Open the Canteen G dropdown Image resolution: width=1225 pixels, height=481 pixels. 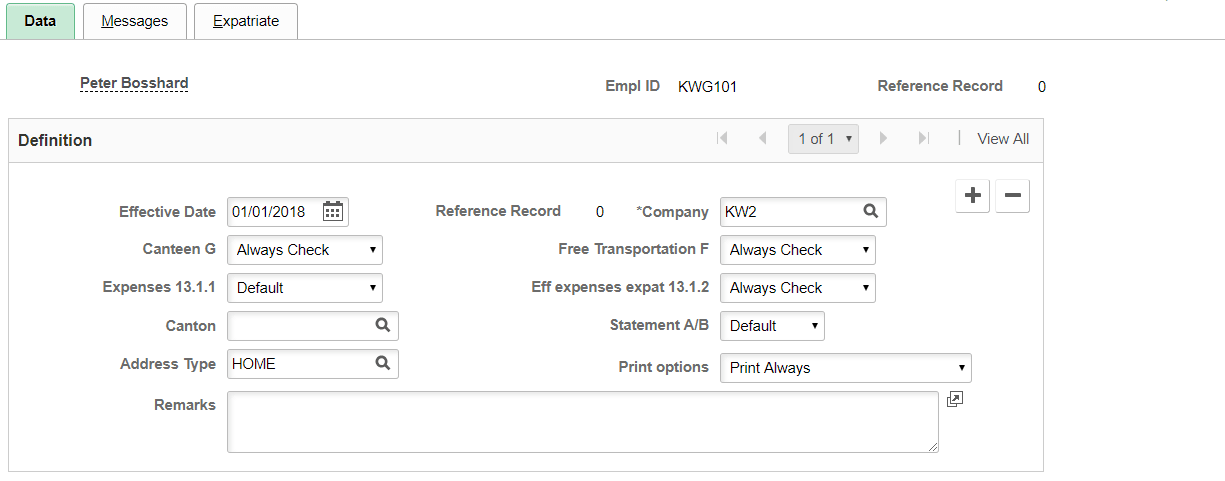click(305, 250)
